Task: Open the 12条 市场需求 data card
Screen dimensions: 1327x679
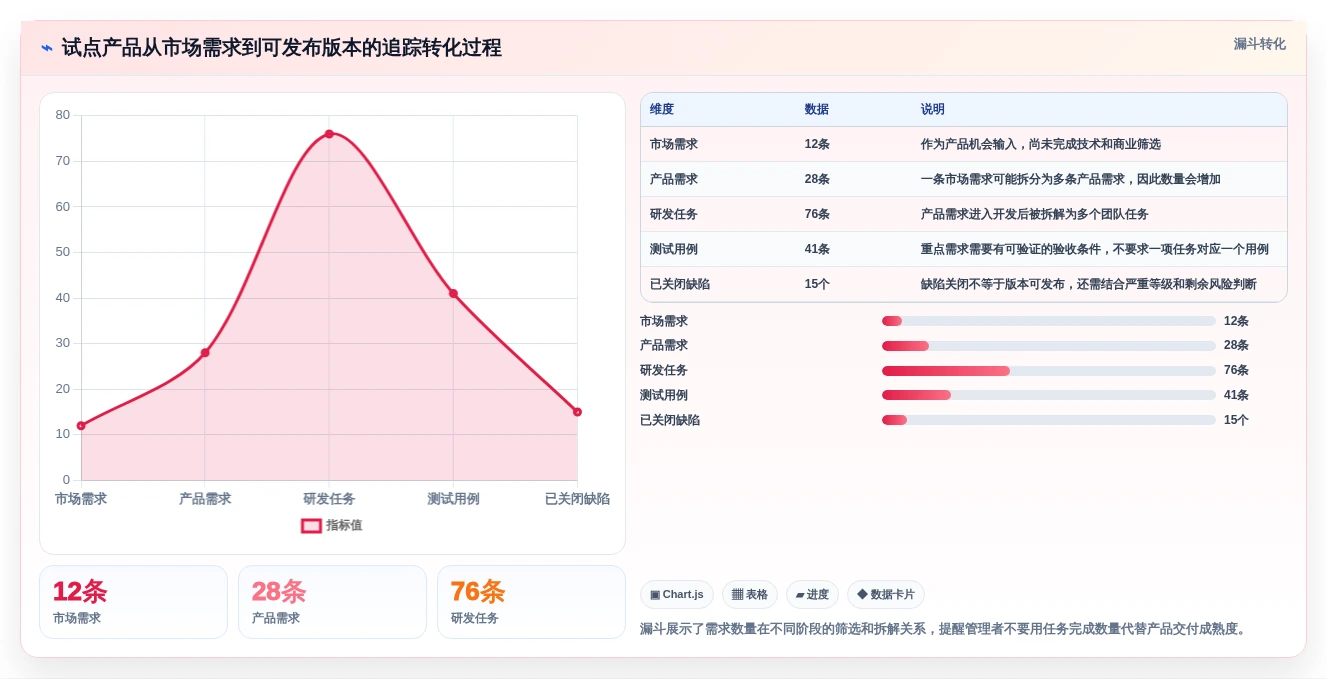Action: pyautogui.click(x=133, y=602)
